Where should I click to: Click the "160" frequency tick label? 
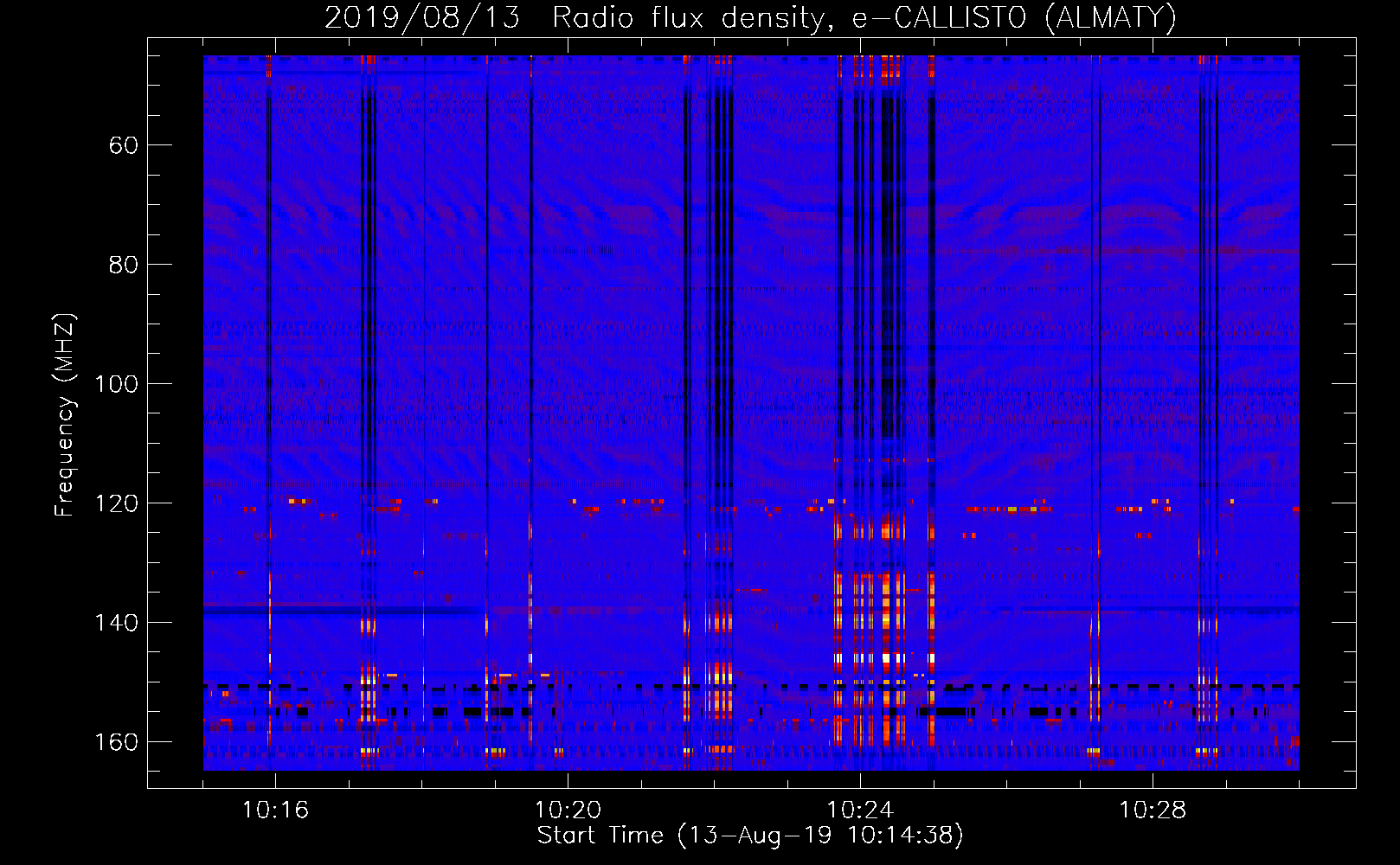(117, 742)
